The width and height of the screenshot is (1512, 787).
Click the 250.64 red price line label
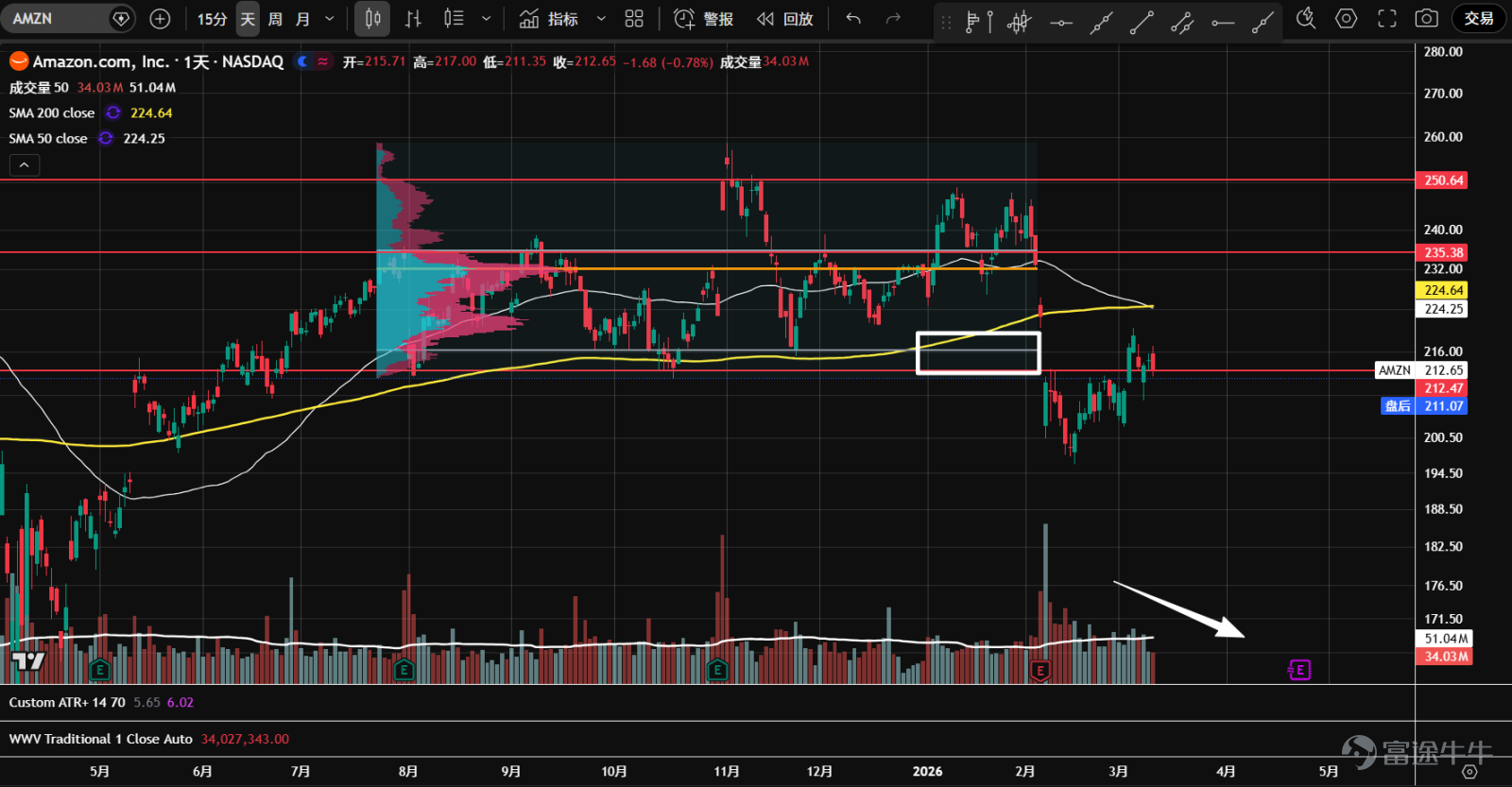click(x=1444, y=180)
